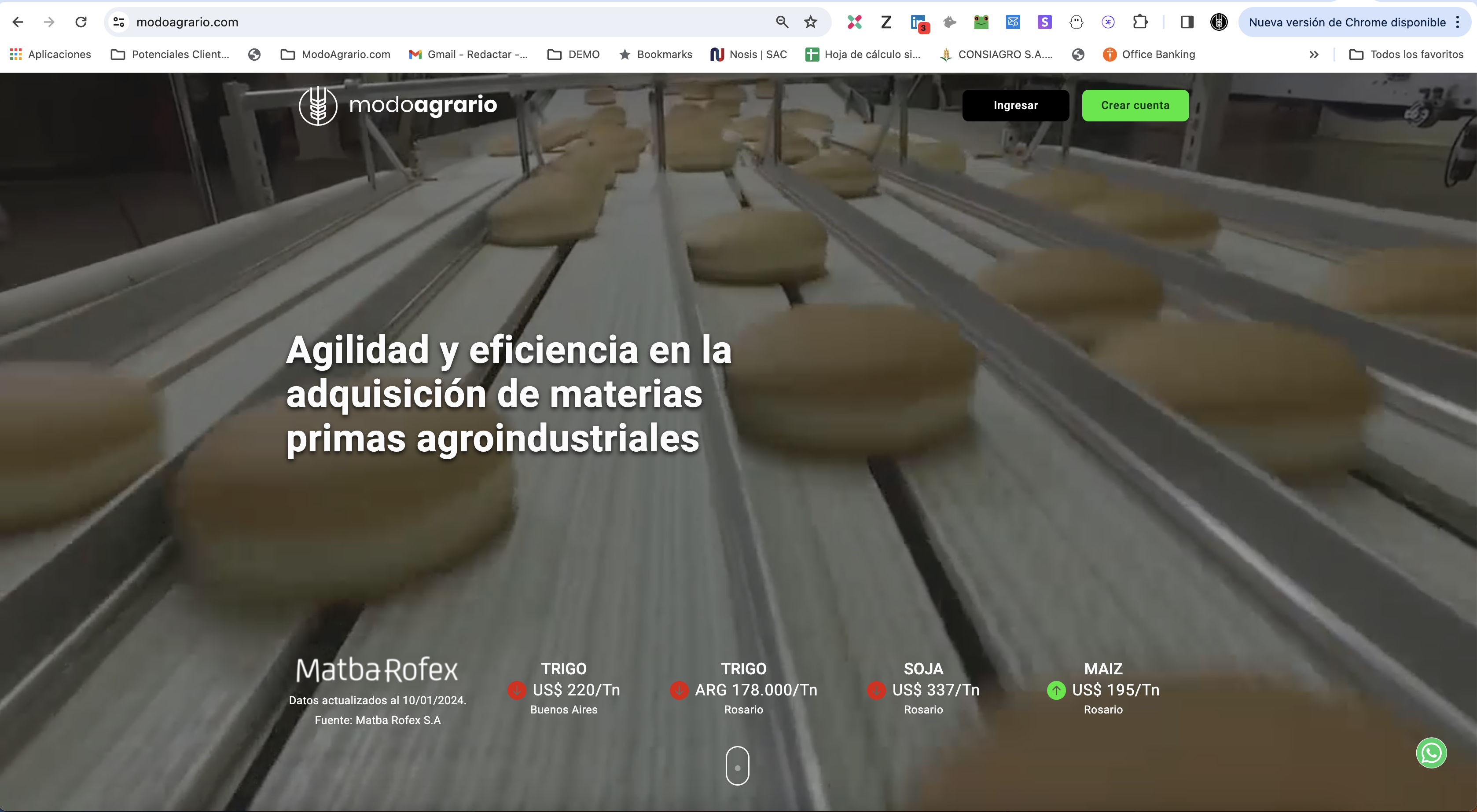Click the browser forward arrow
1477x812 pixels.
point(49,22)
